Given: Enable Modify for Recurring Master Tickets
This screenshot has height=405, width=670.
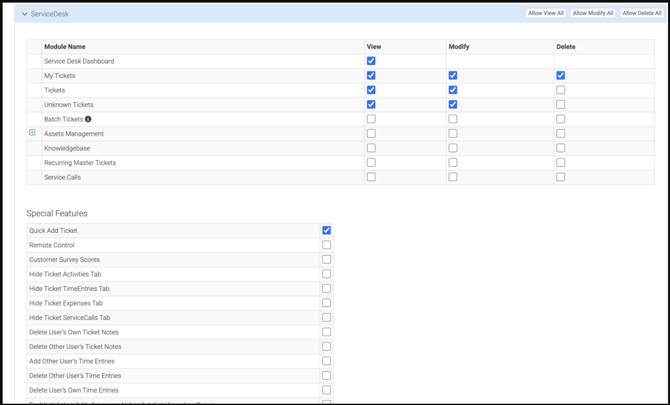Looking at the screenshot, I should [453, 163].
